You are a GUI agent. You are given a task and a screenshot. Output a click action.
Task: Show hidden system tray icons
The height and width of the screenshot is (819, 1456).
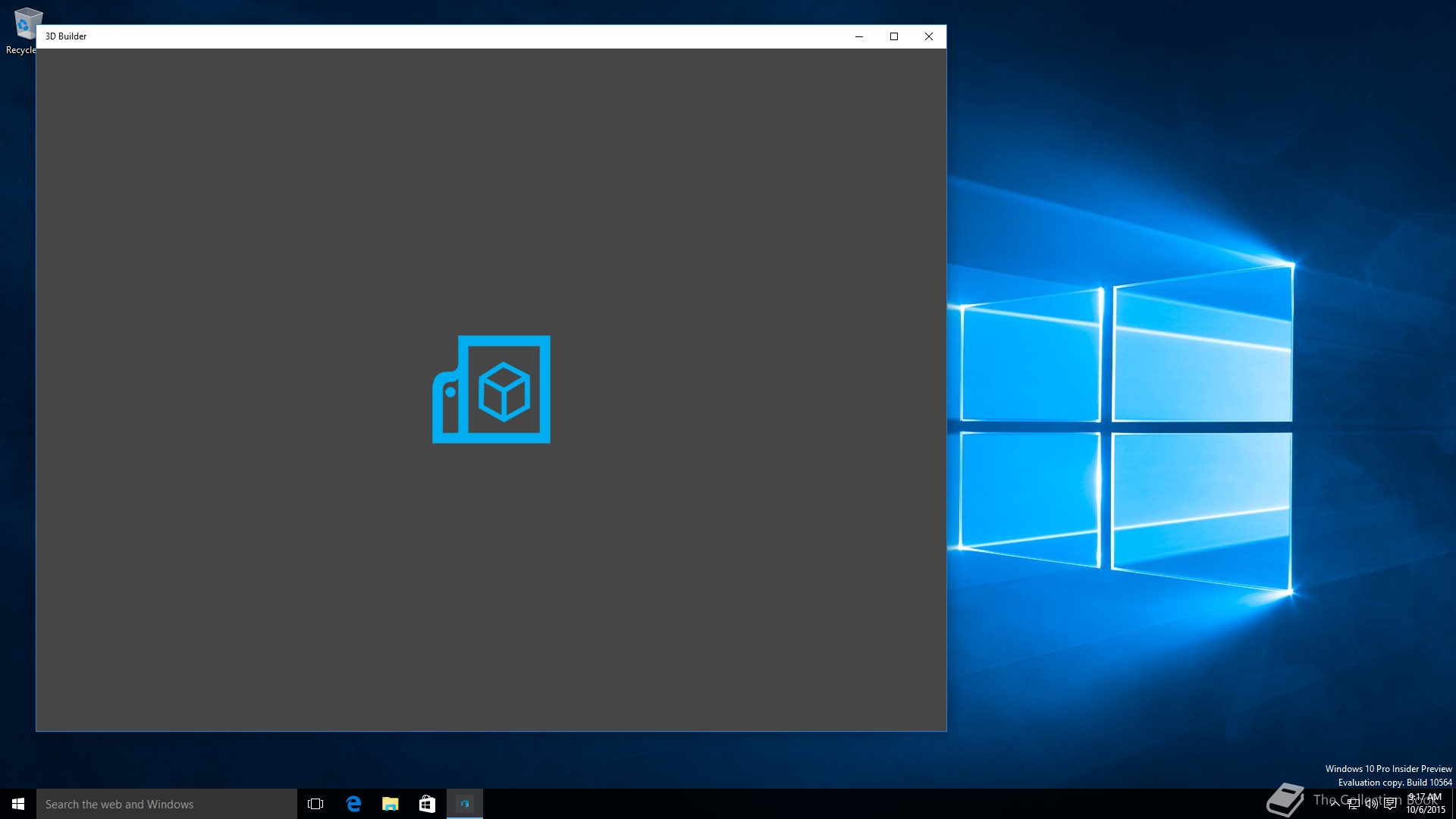coord(1335,804)
